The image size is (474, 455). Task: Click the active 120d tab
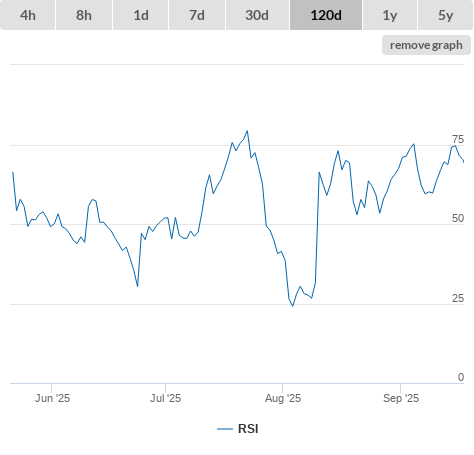[x=326, y=15]
